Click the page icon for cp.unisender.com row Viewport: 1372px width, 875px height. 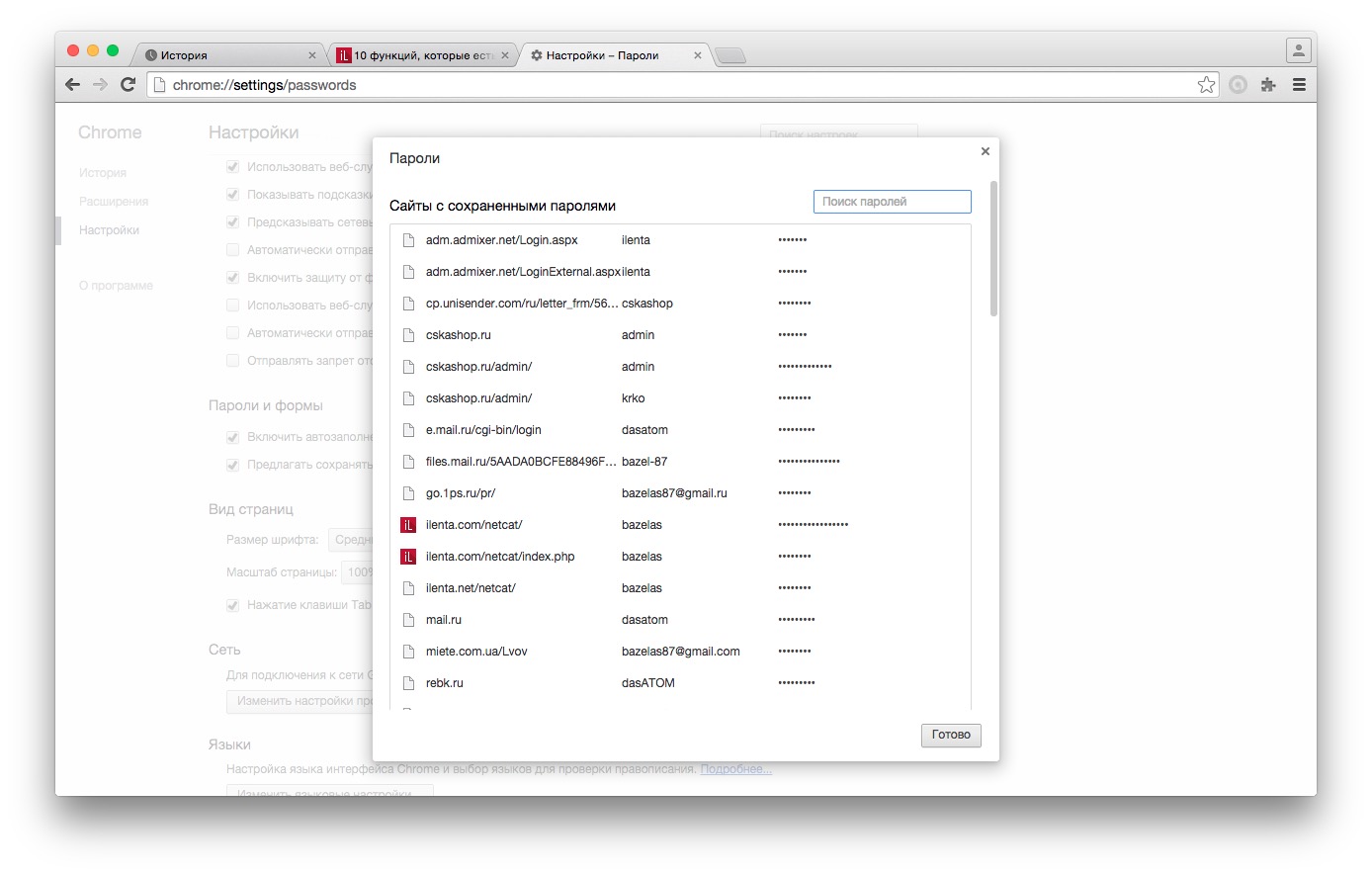(x=408, y=304)
